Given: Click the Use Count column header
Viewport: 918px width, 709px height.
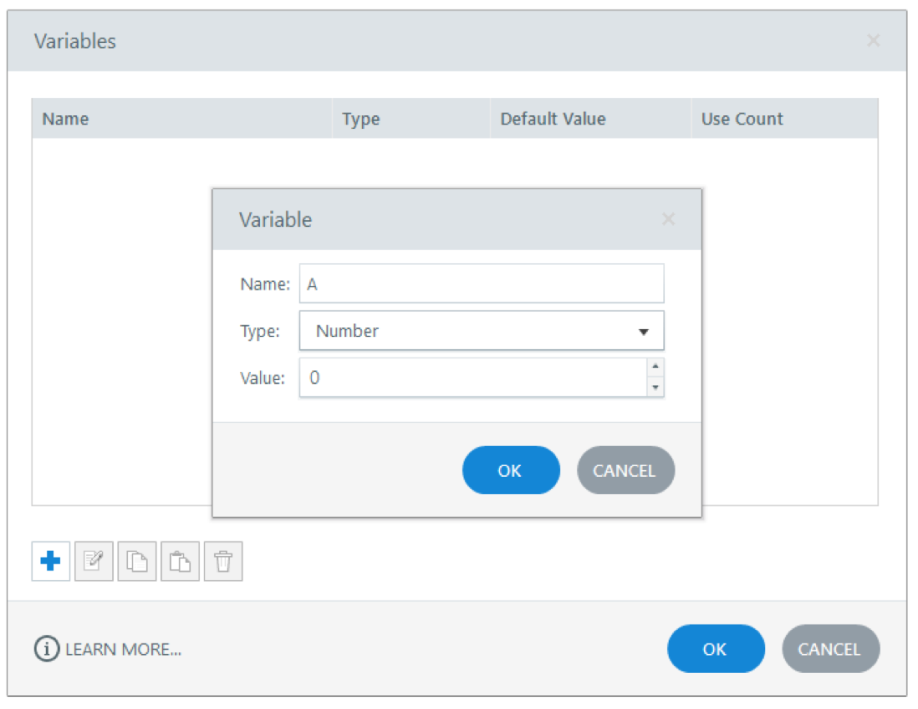Looking at the screenshot, I should pyautogui.click(x=741, y=119).
